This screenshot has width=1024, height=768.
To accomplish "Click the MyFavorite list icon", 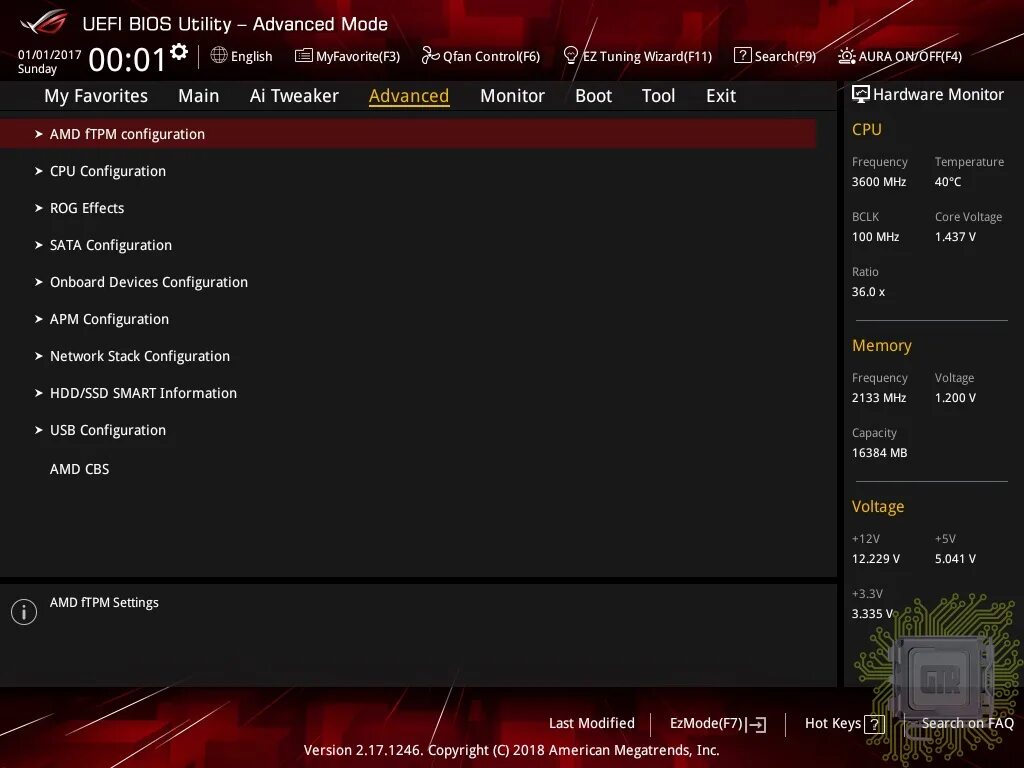I will pyautogui.click(x=304, y=56).
